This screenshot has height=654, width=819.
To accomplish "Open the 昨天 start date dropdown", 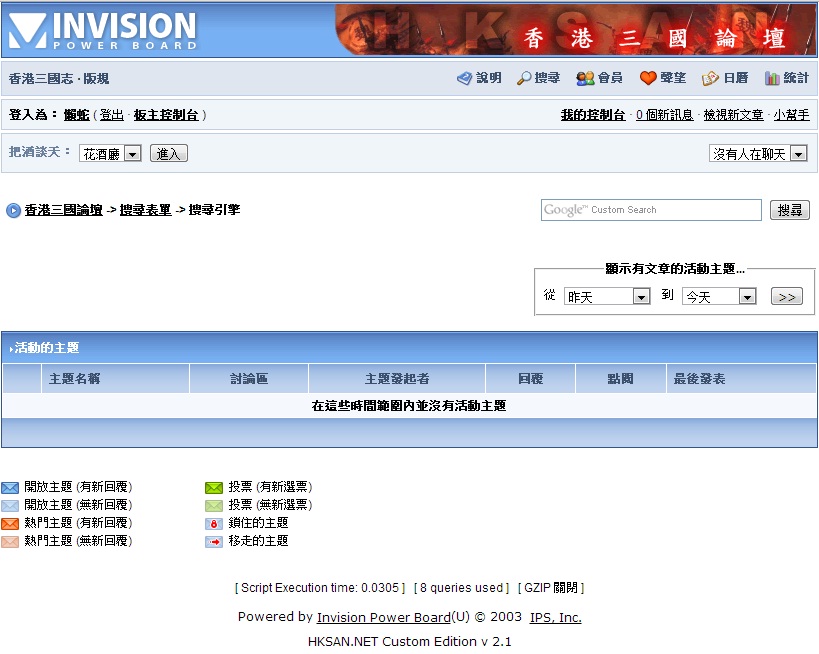I will (x=607, y=297).
